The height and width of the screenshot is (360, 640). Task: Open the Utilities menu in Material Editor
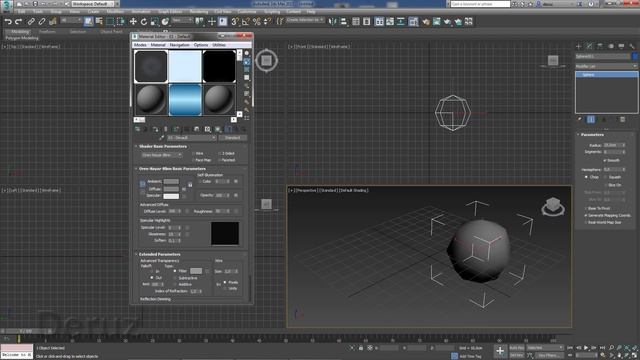click(219, 45)
